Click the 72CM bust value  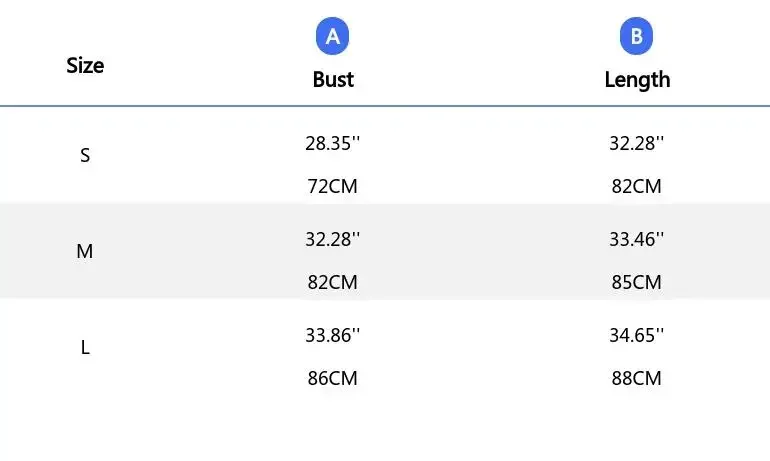point(332,186)
